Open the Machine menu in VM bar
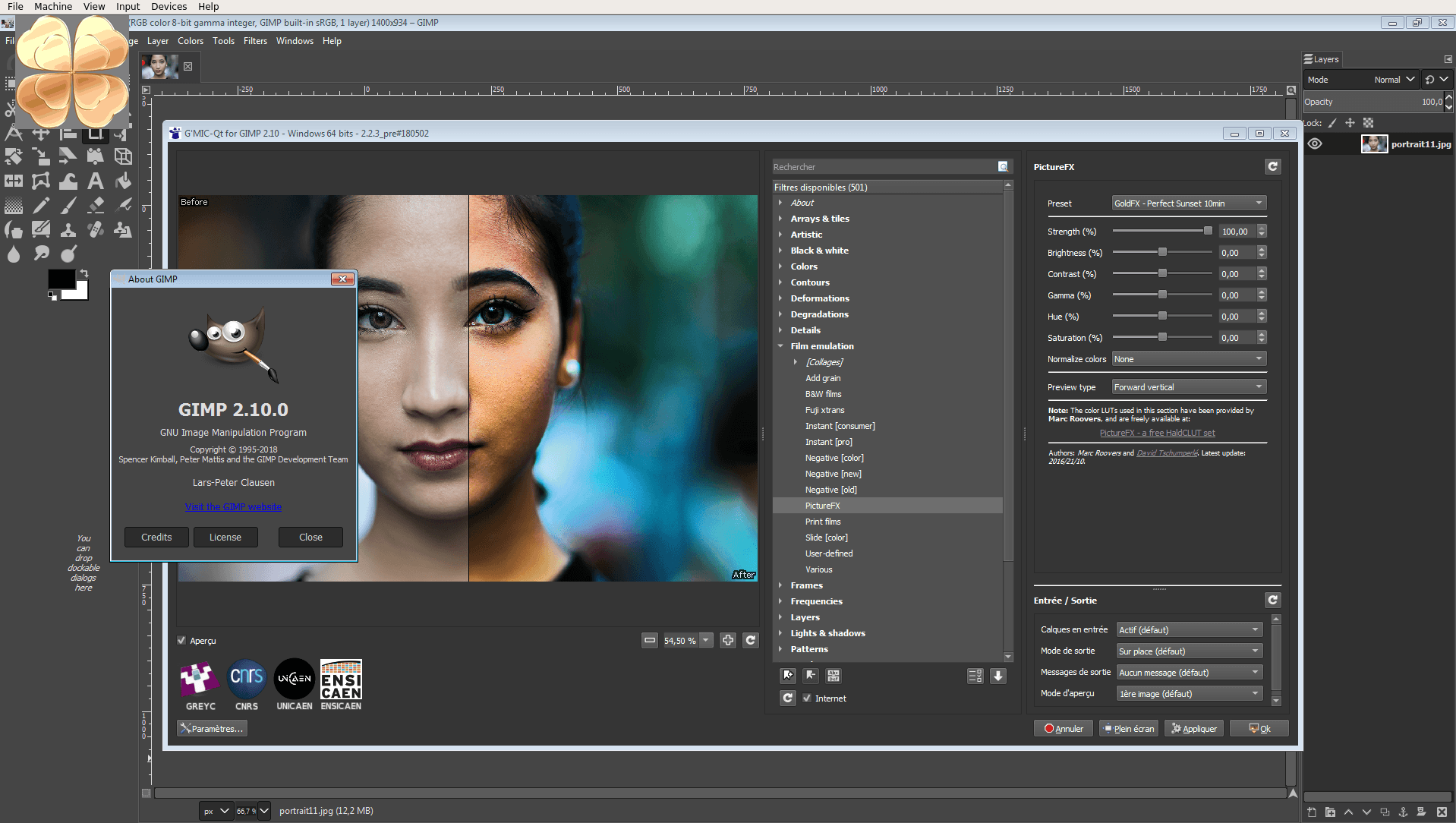This screenshot has height=823, width=1456. pyautogui.click(x=53, y=6)
